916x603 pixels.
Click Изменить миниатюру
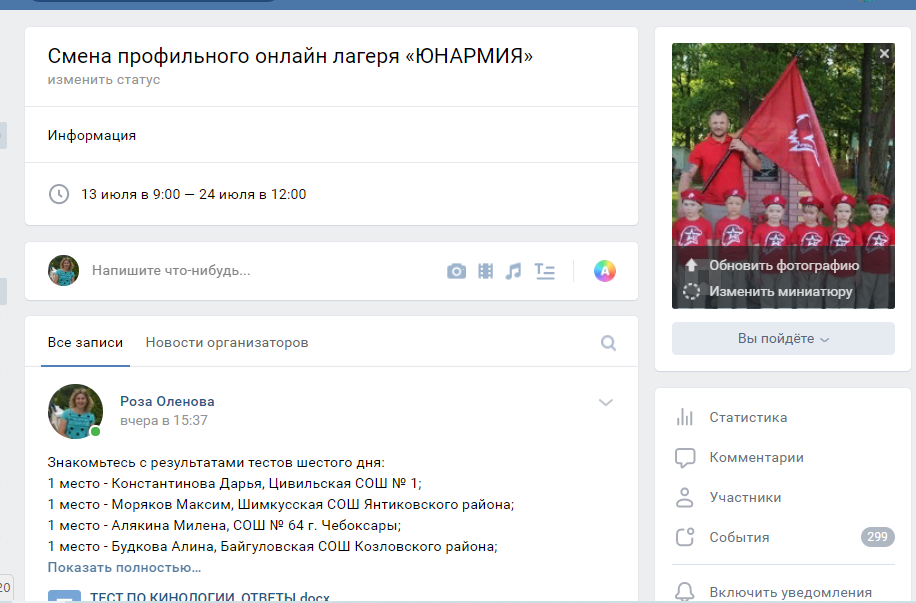781,291
